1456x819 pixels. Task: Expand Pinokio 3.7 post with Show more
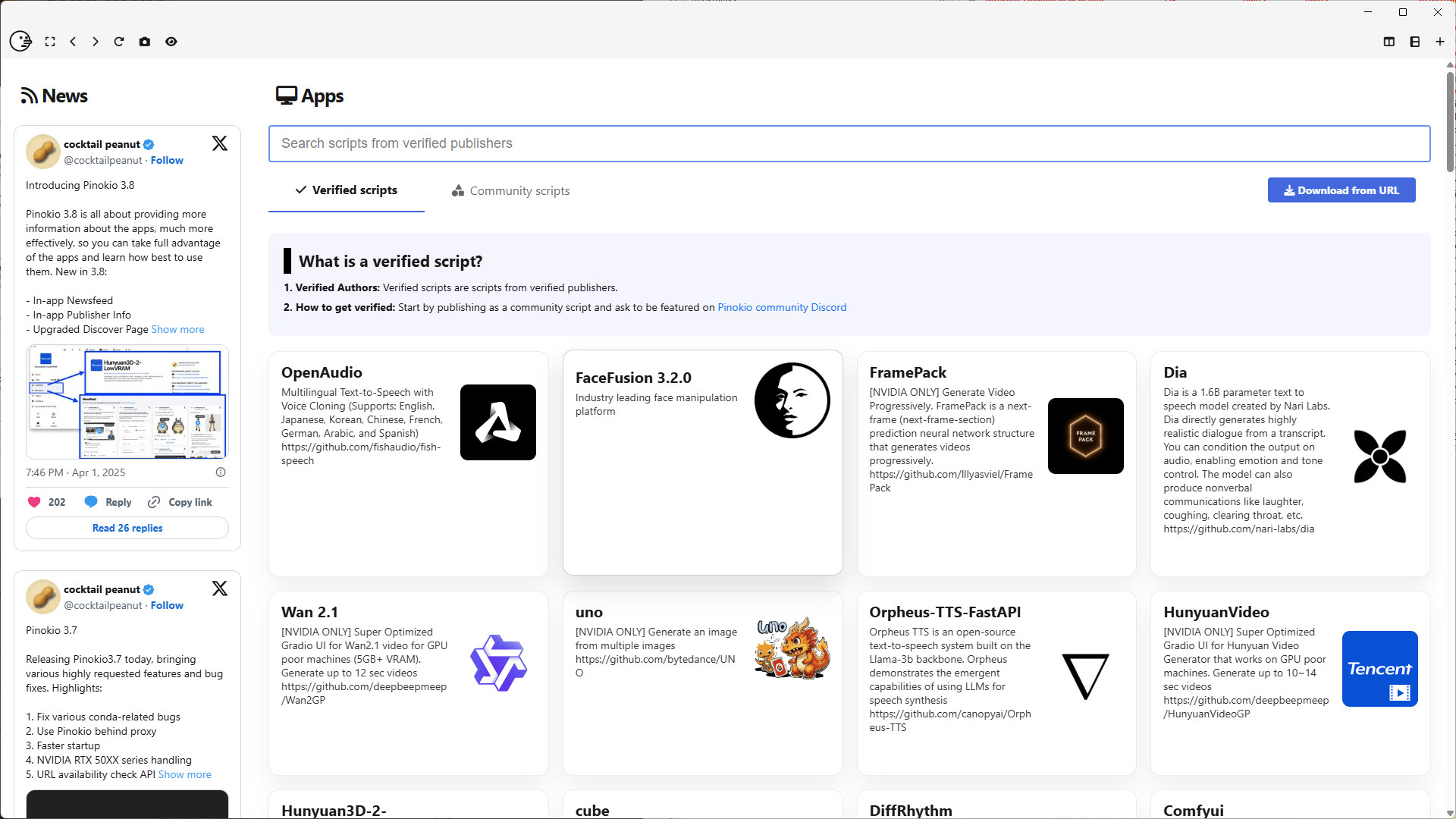click(x=184, y=774)
